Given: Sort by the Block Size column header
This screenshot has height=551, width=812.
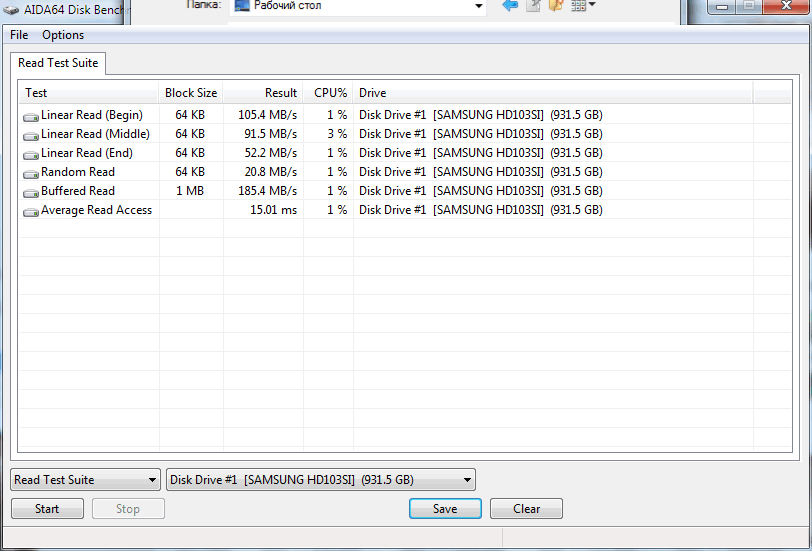Looking at the screenshot, I should pyautogui.click(x=191, y=93).
